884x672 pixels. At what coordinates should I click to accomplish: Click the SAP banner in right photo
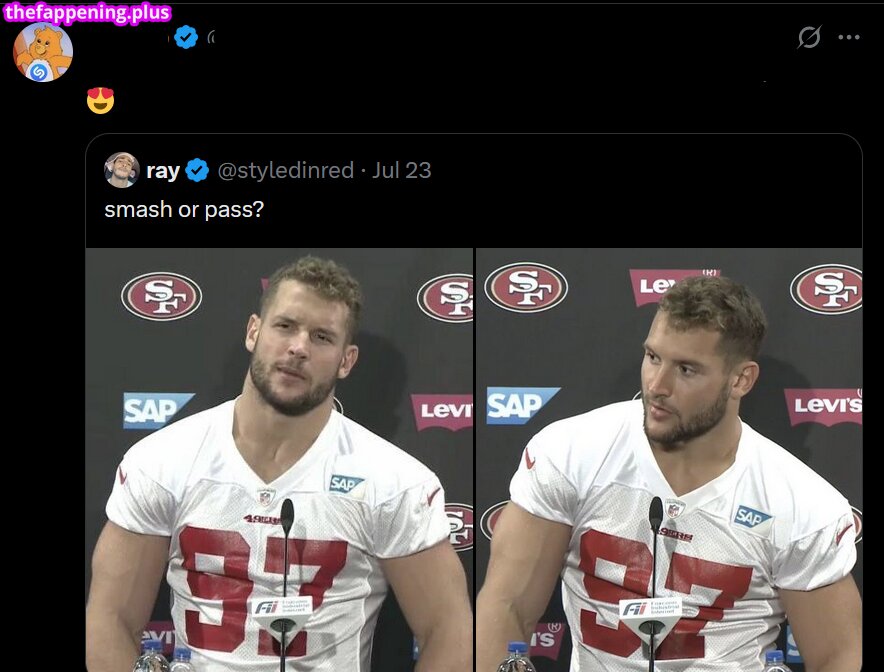[x=523, y=405]
